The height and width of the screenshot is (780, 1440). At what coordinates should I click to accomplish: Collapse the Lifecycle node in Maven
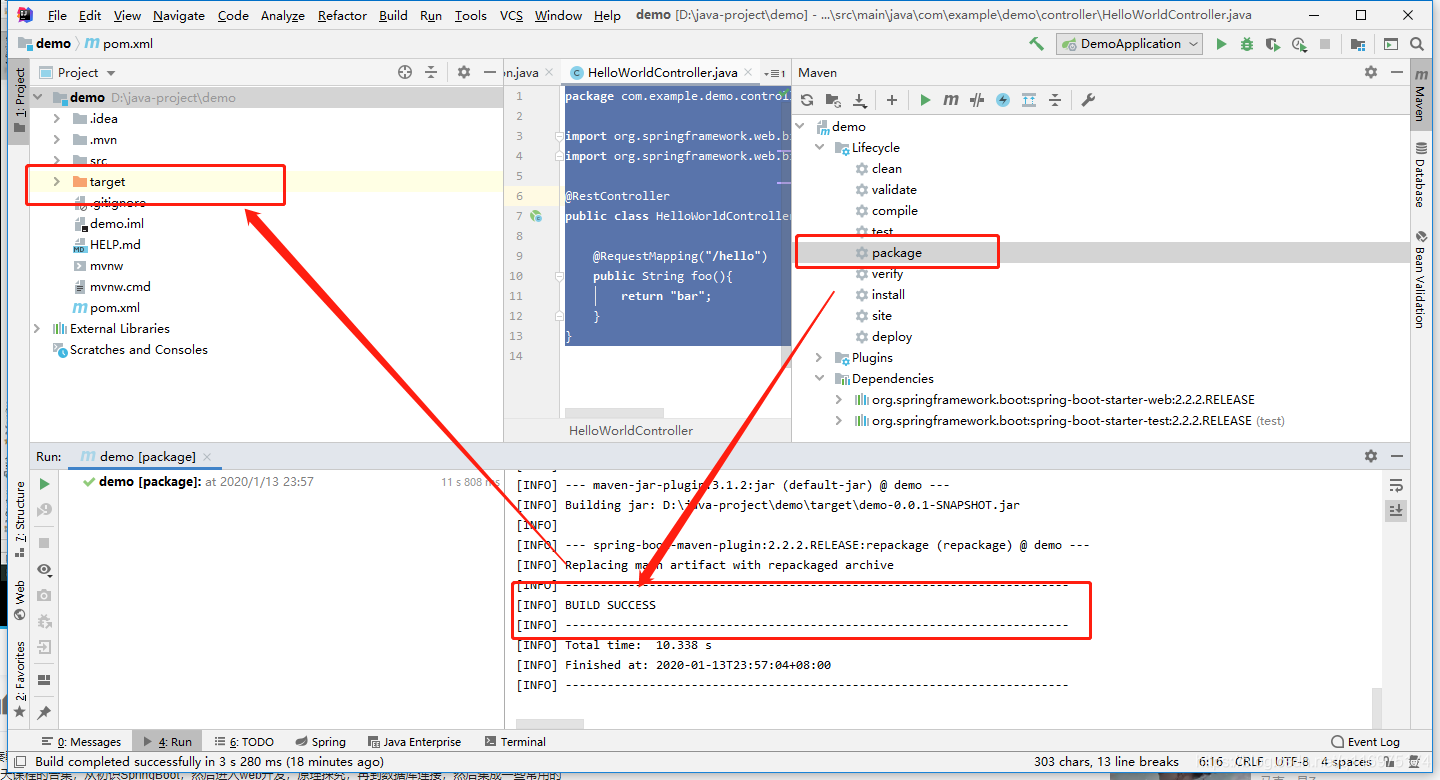tap(820, 148)
